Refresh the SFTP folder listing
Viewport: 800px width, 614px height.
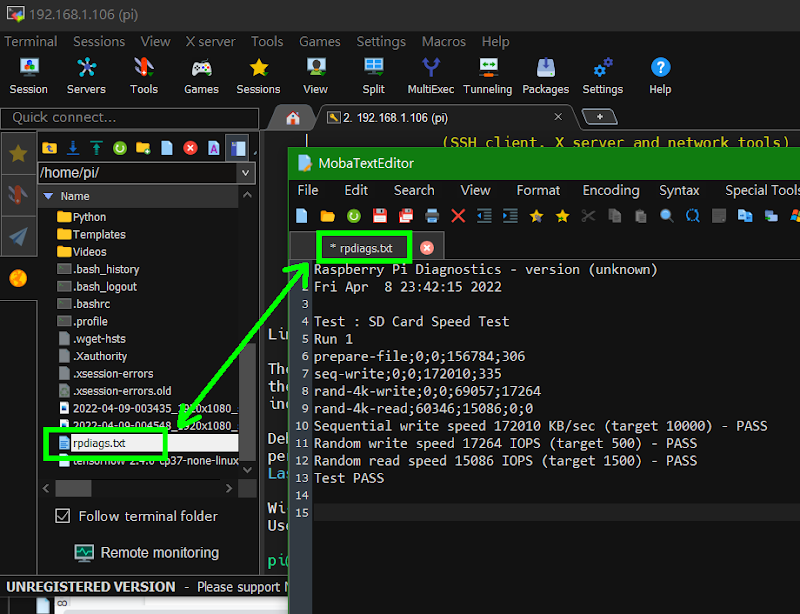(x=120, y=148)
